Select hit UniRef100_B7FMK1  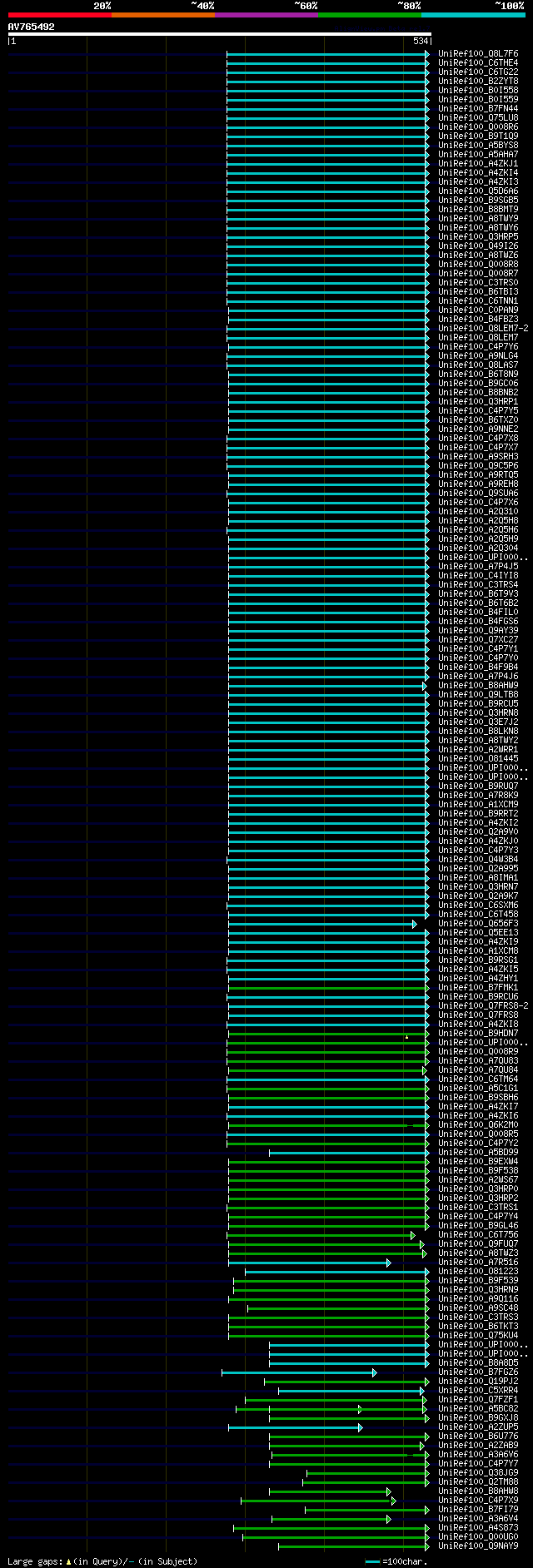pos(478,988)
